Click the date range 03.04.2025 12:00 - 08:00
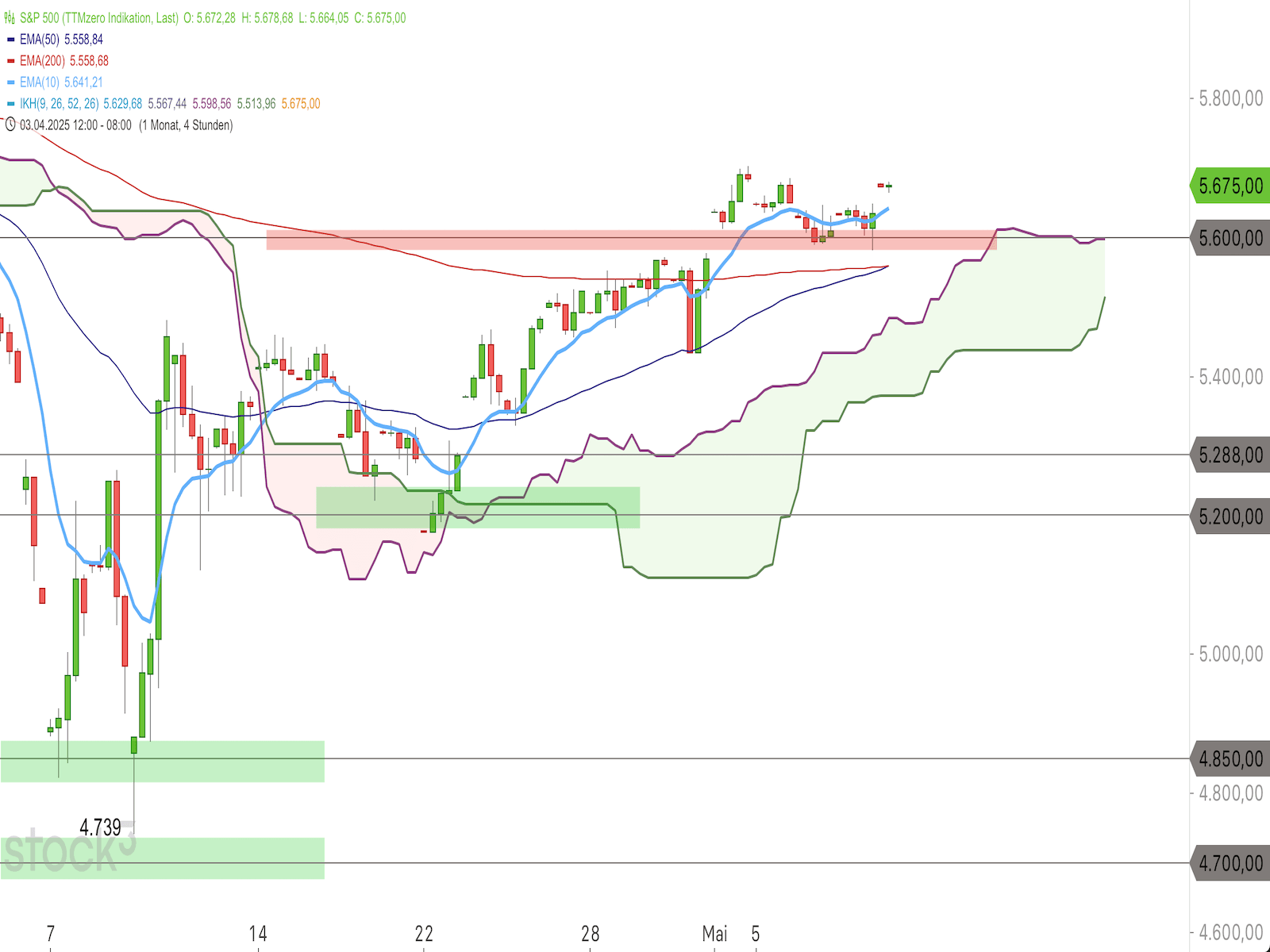Image resolution: width=1270 pixels, height=952 pixels. click(76, 125)
